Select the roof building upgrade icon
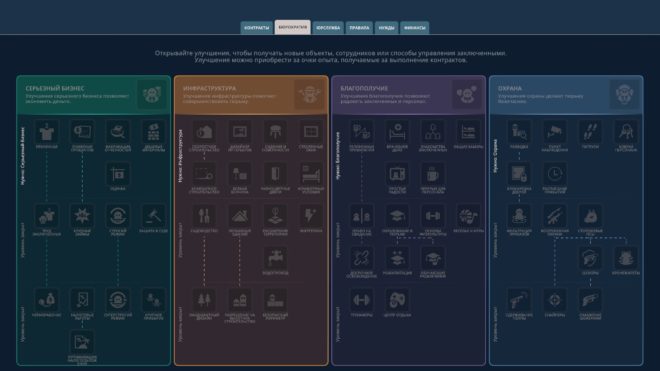Viewport: 660px width, 371px height. (x=240, y=216)
